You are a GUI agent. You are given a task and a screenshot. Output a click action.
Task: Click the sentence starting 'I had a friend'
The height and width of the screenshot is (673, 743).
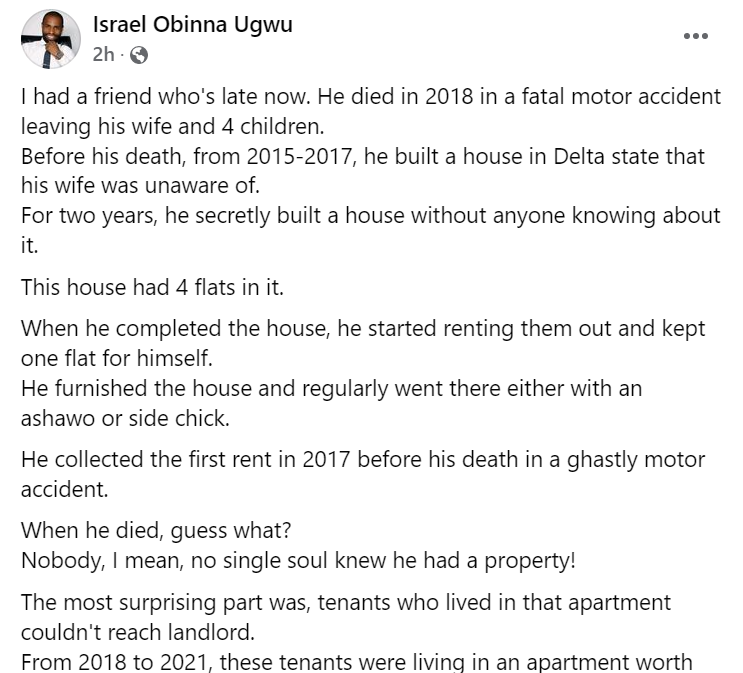click(371, 96)
